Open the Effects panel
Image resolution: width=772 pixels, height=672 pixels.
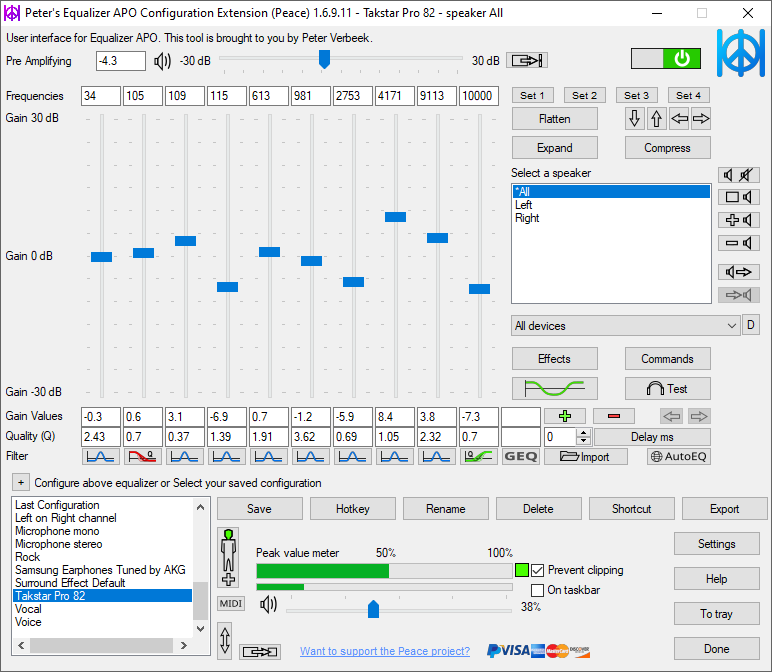(x=554, y=359)
